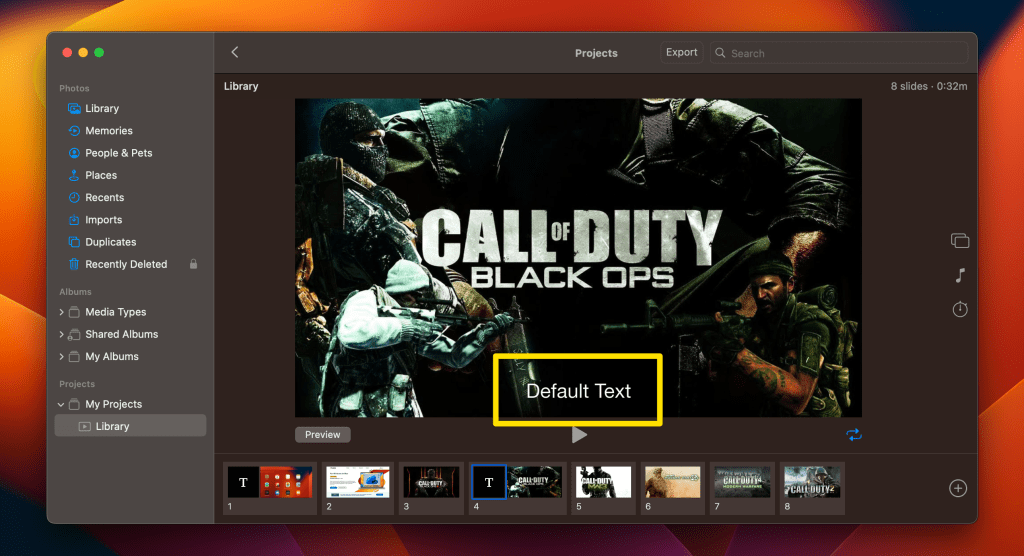Click the Places pin icon
1024x556 pixels.
[x=74, y=175]
